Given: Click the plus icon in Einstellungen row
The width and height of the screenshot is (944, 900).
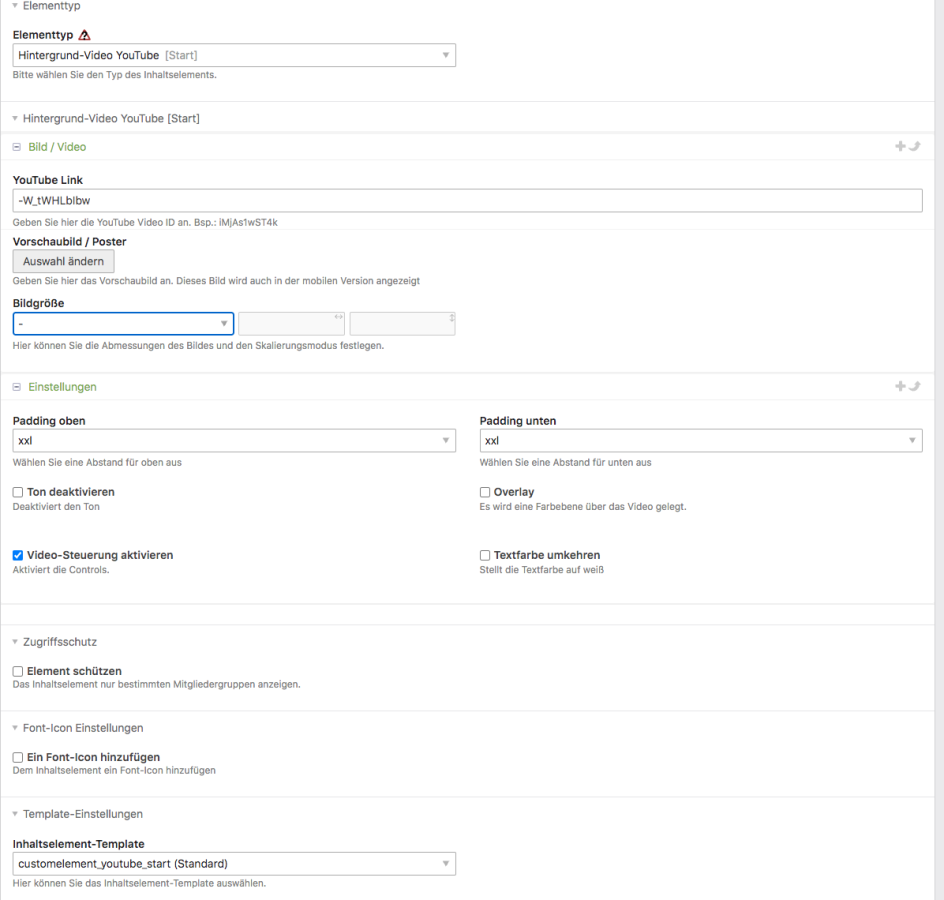Looking at the screenshot, I should click(x=900, y=387).
